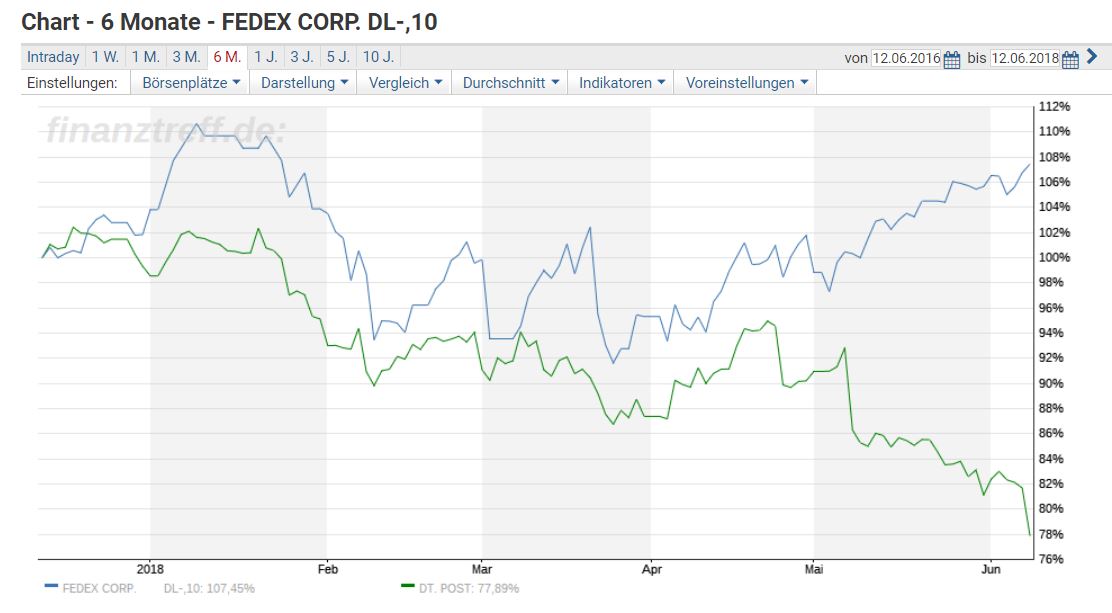The height and width of the screenshot is (613, 1112).
Task: Click the 112% y-axis label
Action: [1054, 106]
